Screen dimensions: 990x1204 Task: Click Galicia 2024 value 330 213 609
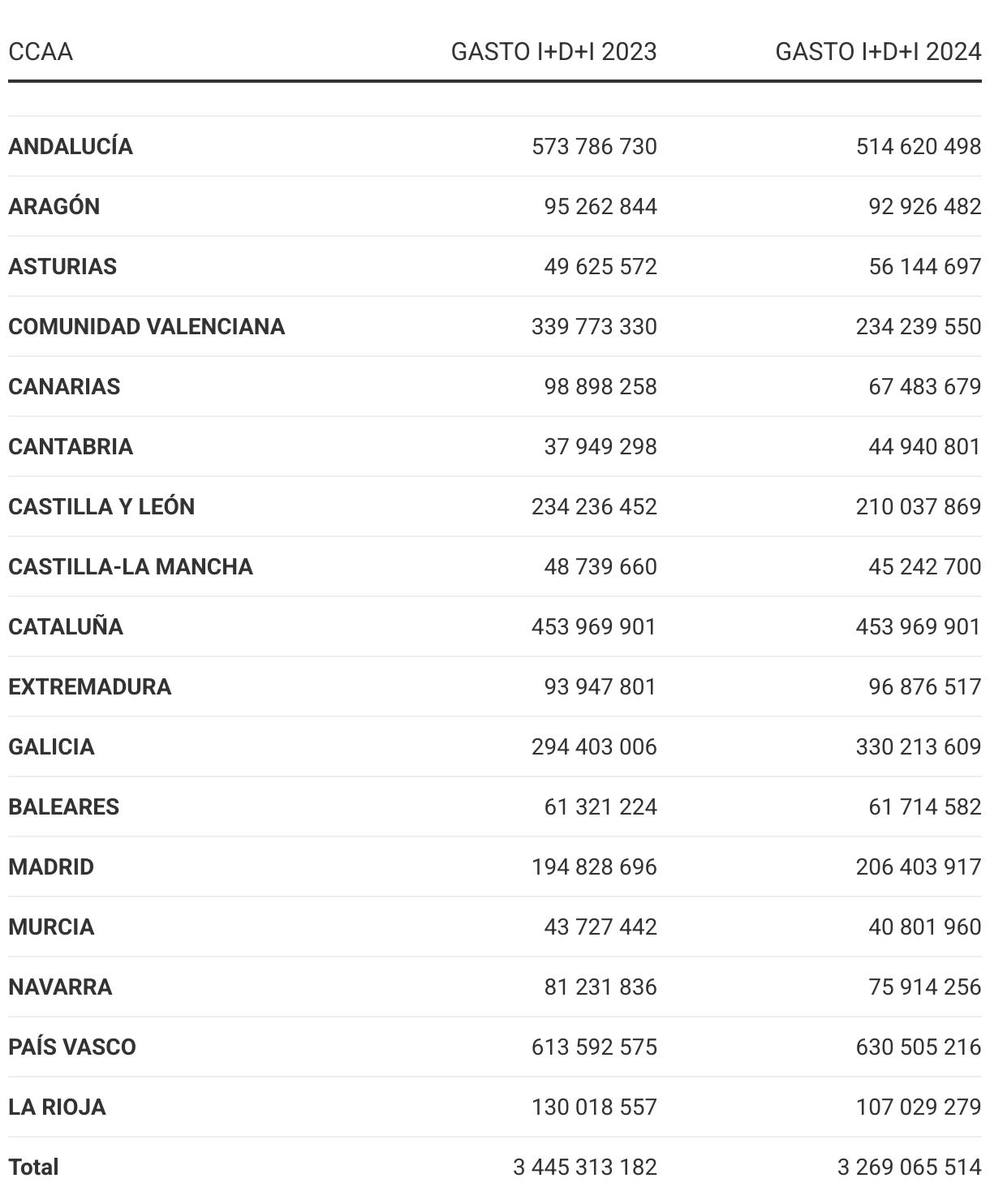(919, 747)
